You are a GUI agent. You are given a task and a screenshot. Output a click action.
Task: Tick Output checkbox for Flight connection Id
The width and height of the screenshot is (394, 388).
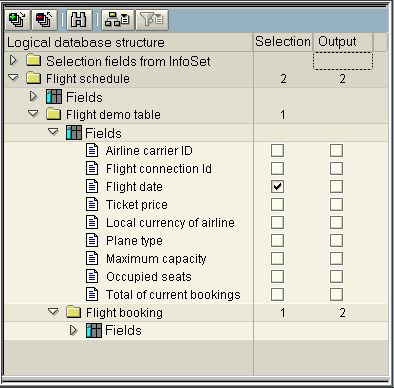[x=336, y=168]
